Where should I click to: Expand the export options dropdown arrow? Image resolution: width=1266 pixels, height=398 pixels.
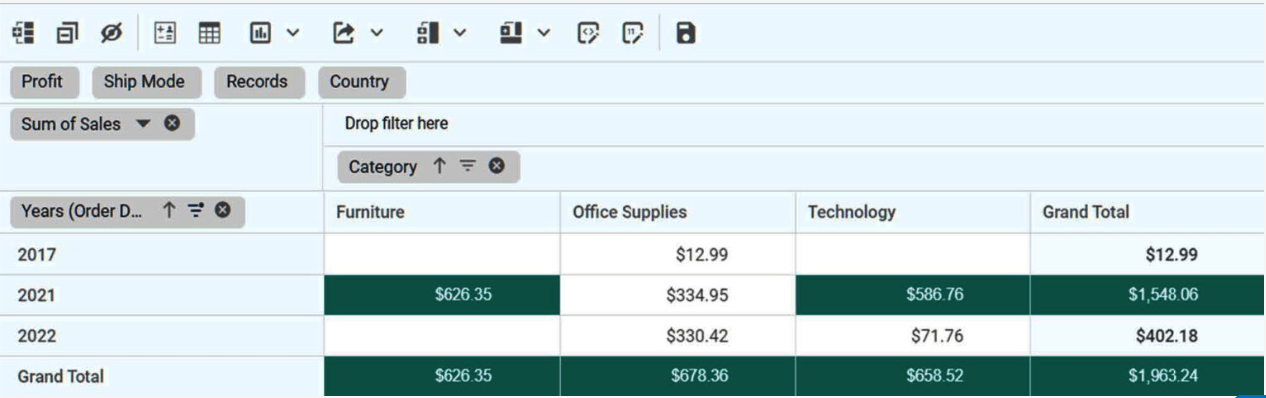pyautogui.click(x=377, y=33)
